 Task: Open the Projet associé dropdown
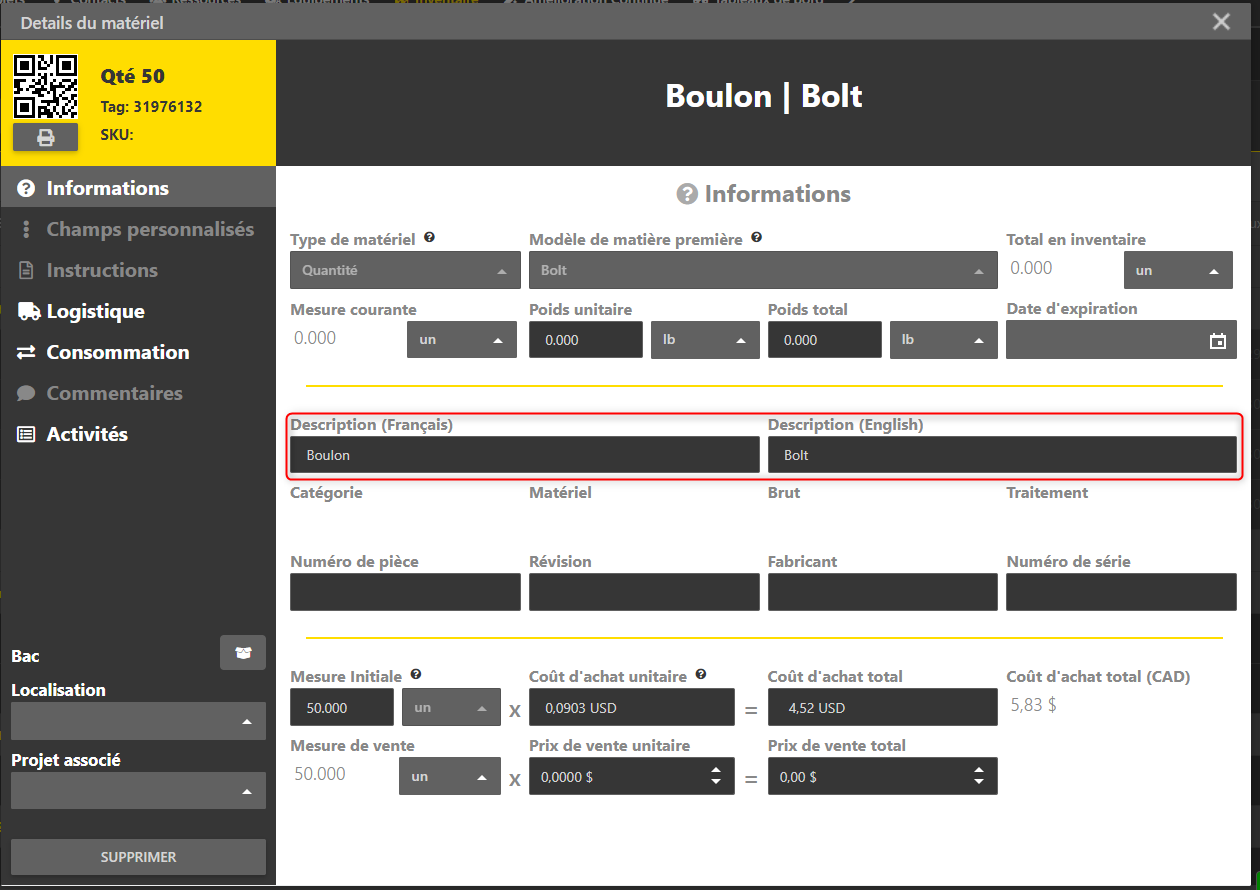138,791
